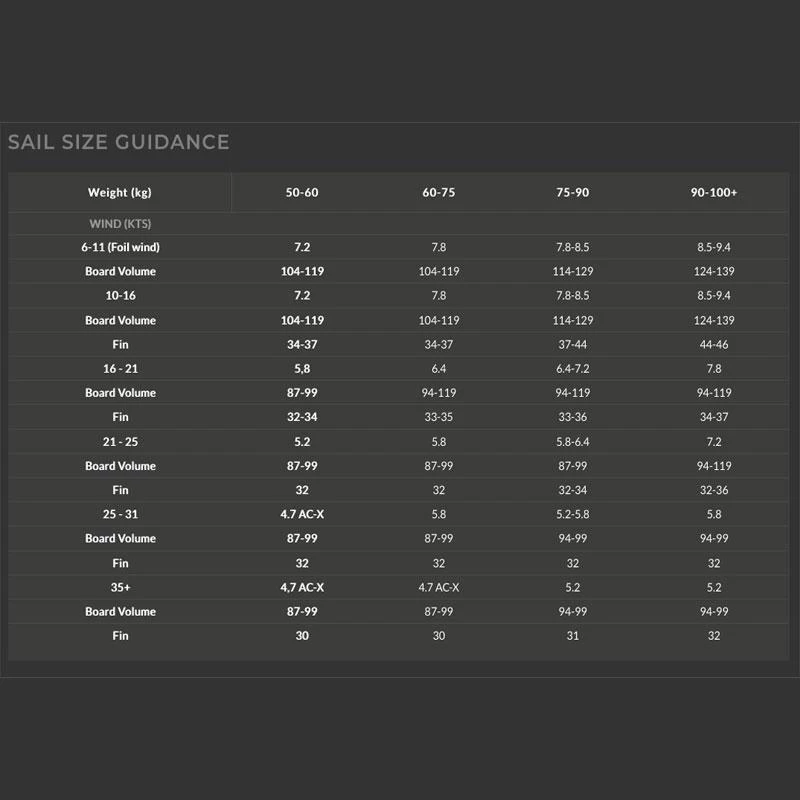This screenshot has width=800, height=800.
Task: Click the SAIL SIZE GUIDANCE heading
Action: coord(118,142)
